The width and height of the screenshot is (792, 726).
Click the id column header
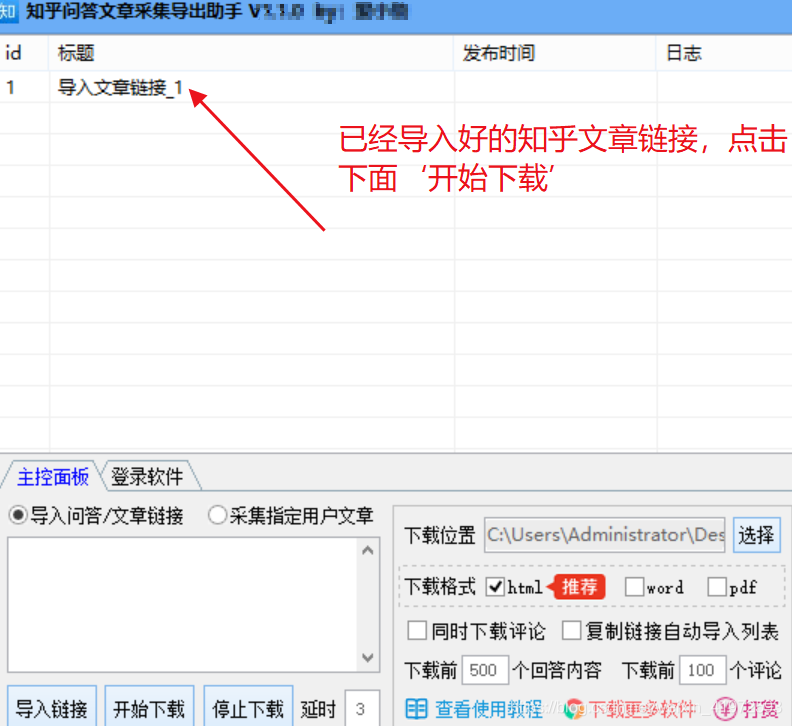click(24, 53)
